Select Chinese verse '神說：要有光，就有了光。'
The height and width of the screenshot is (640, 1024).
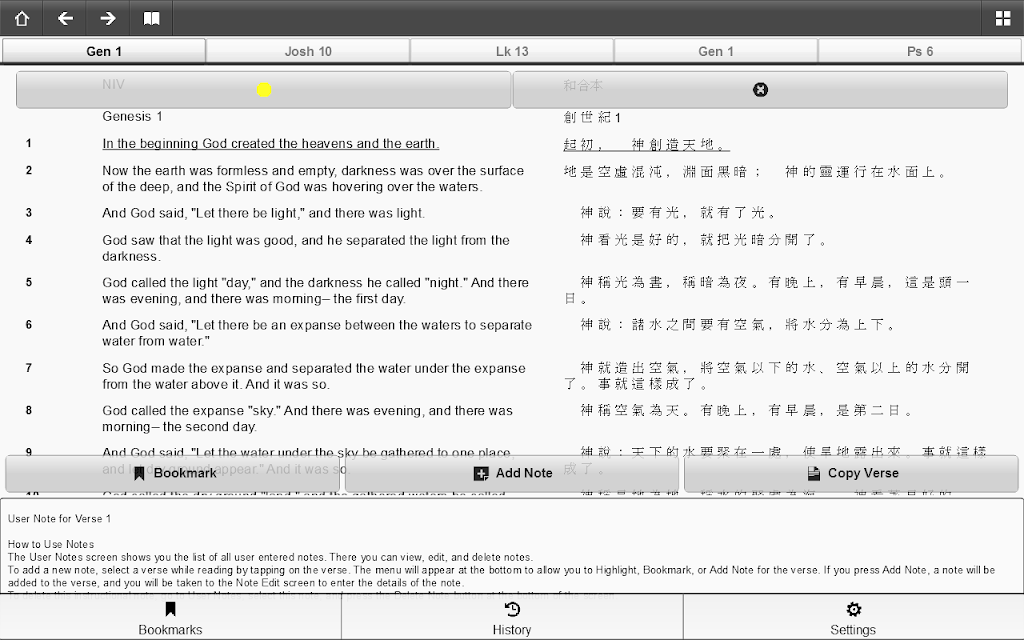tap(679, 212)
